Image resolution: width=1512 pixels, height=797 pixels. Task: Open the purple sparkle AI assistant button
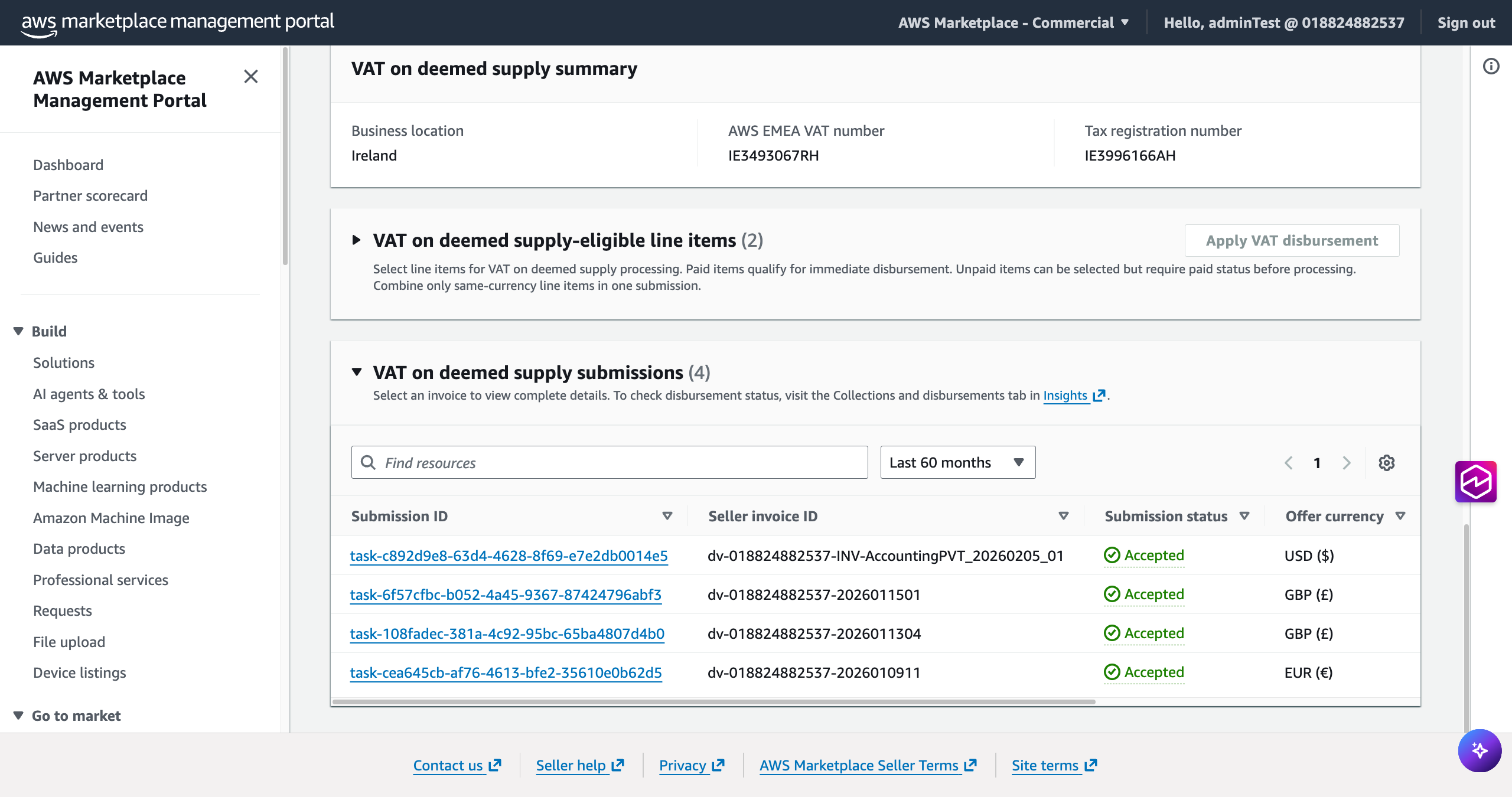[1480, 750]
